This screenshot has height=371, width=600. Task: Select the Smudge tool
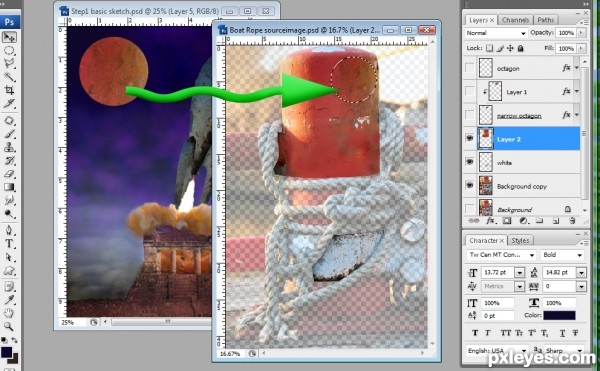coord(9,200)
